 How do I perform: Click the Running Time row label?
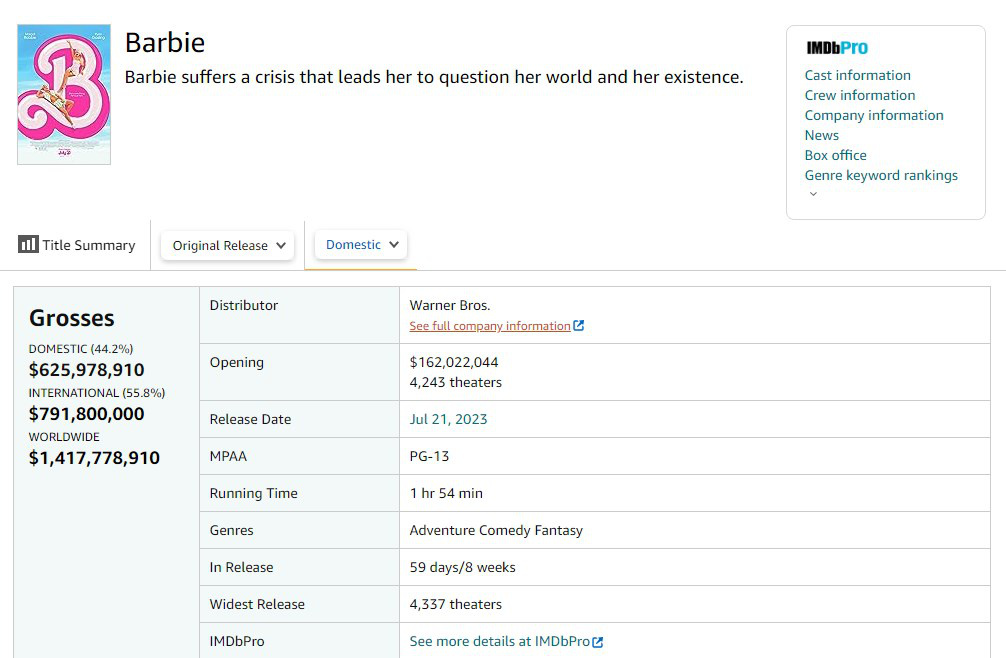(x=253, y=493)
